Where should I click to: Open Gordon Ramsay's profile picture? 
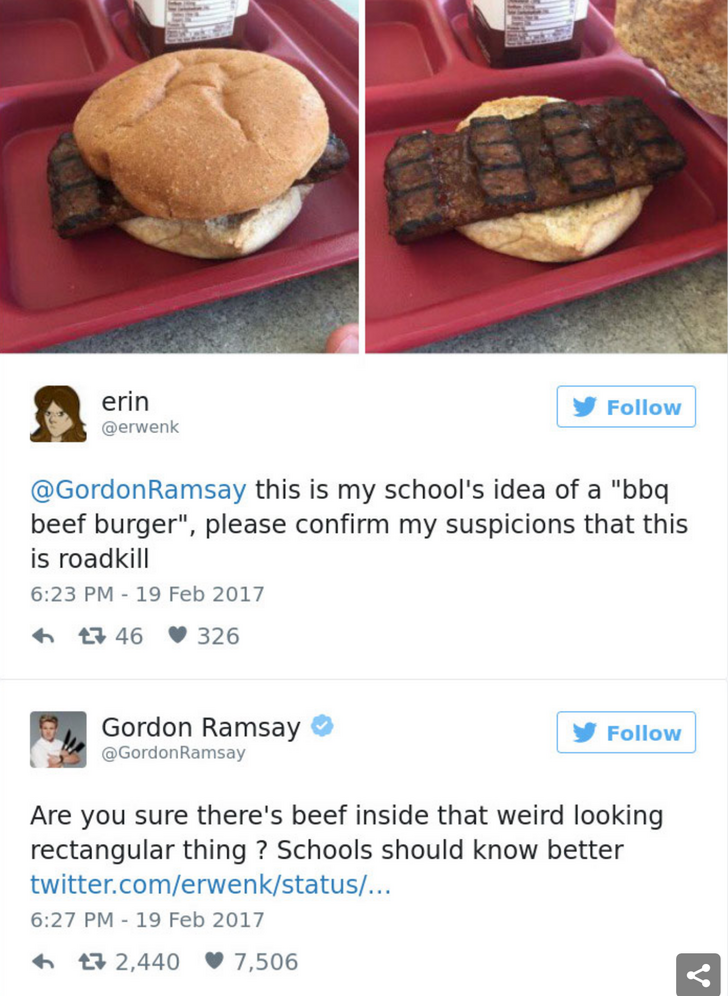tap(58, 739)
